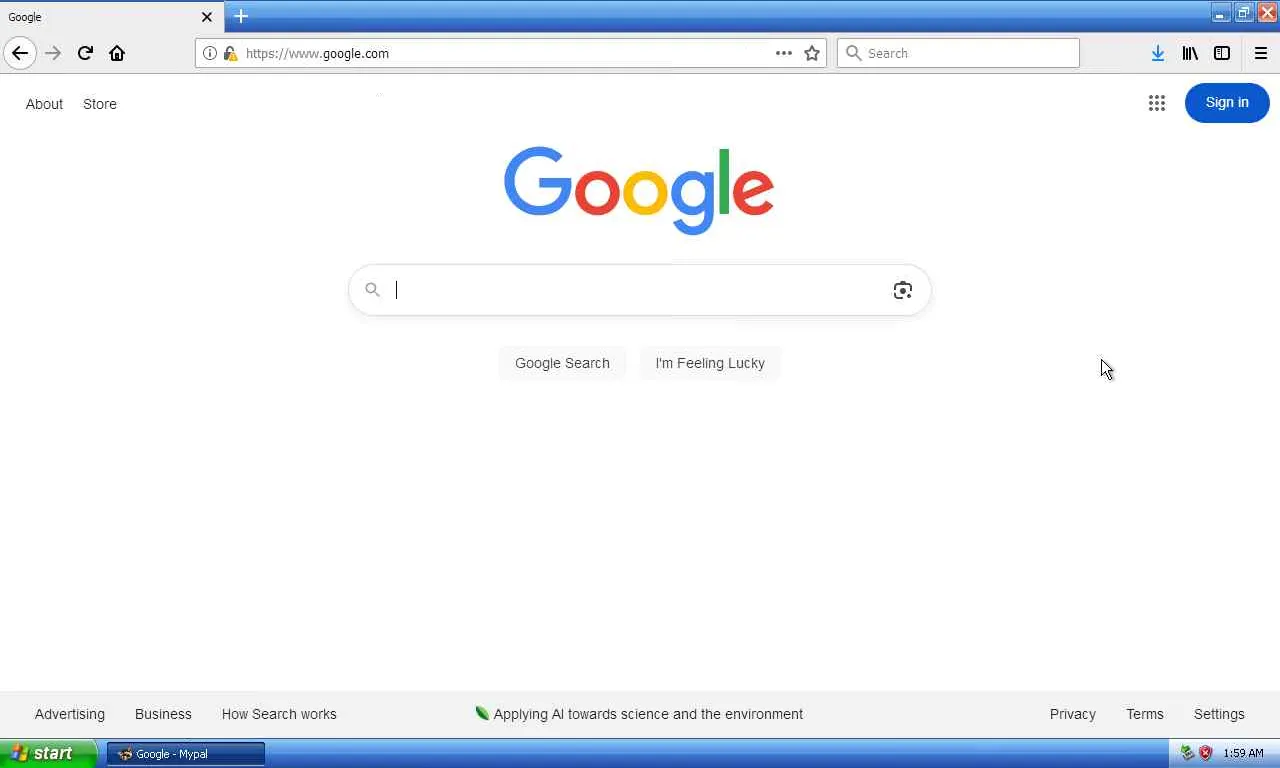
Task: Bookmark this page with the star
Action: click(x=812, y=53)
